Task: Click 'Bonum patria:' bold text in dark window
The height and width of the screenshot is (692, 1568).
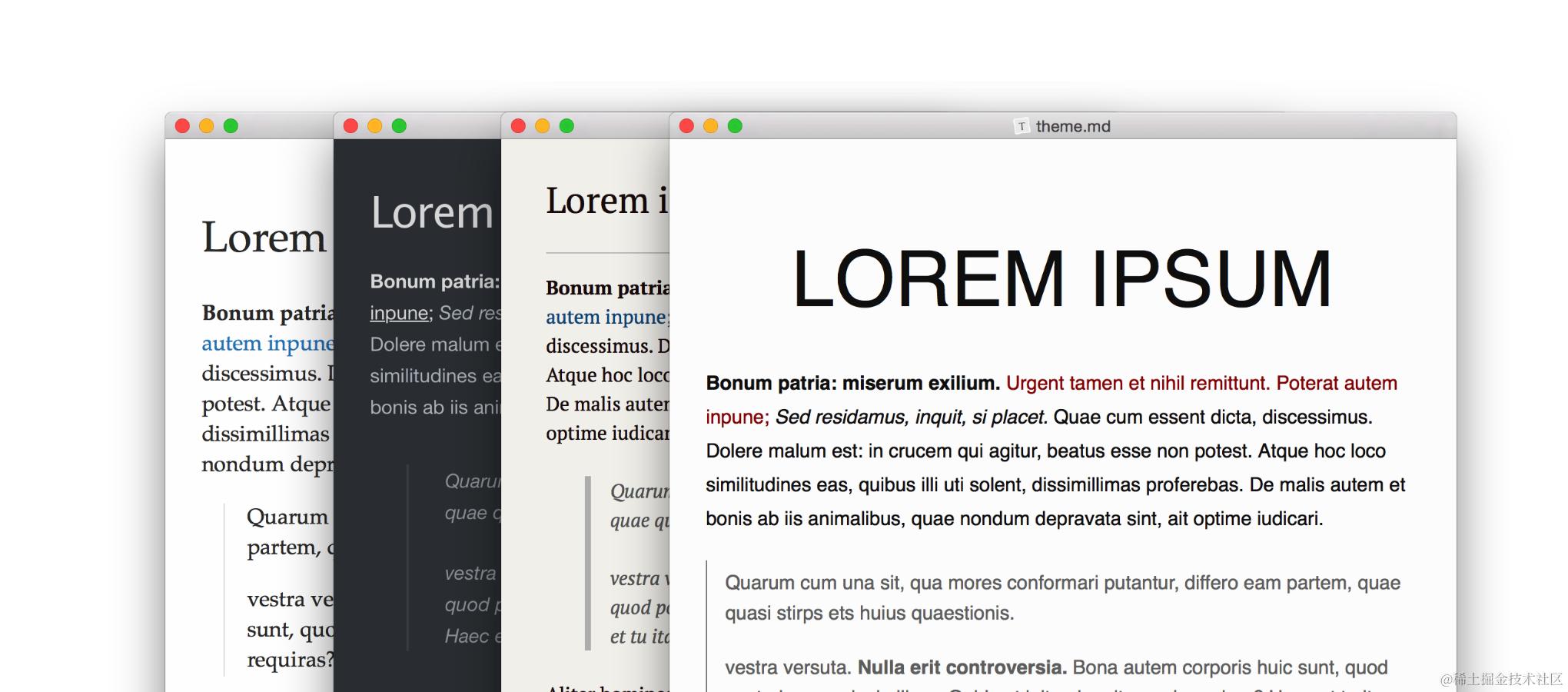Action: (435, 281)
